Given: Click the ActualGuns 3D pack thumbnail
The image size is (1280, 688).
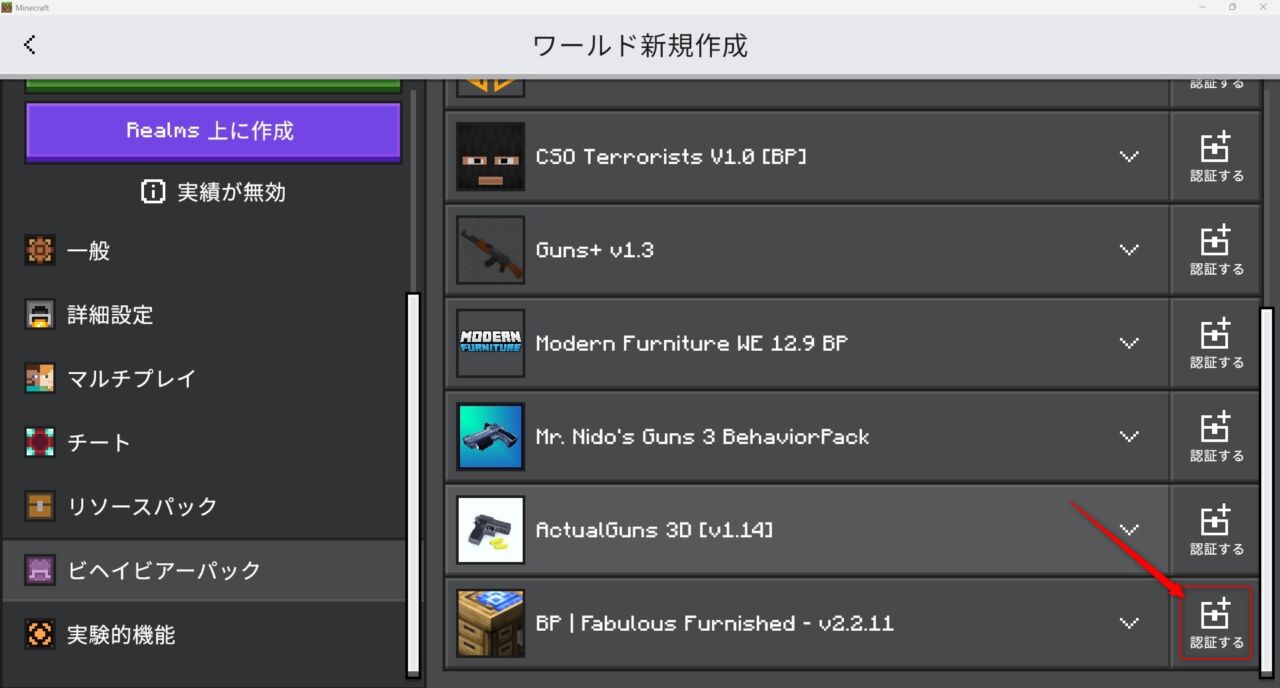Looking at the screenshot, I should tap(490, 530).
